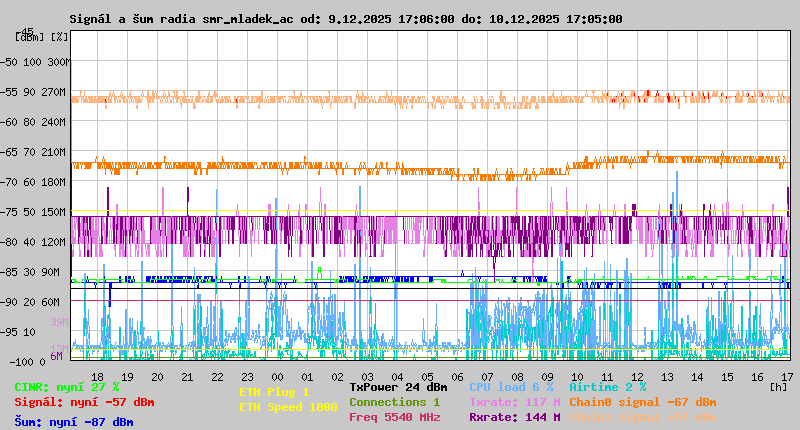Click the blue Šum nyní -87 dBm label
The height and width of the screenshot is (430, 800).
[73, 422]
